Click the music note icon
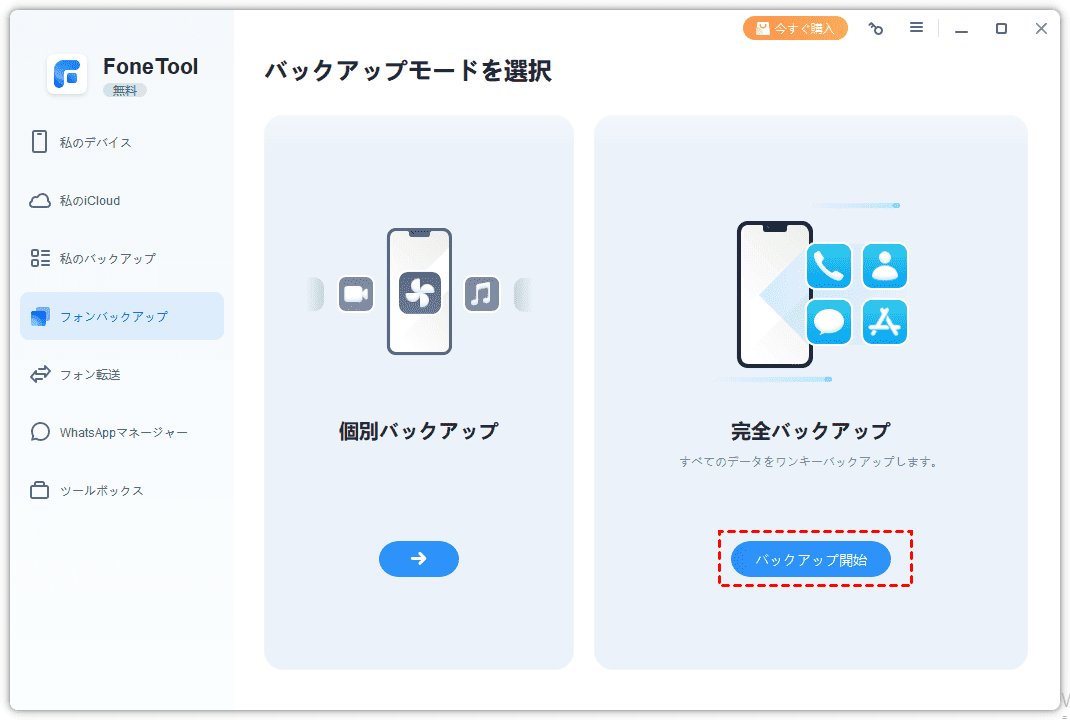This screenshot has width=1070, height=720. coord(482,294)
